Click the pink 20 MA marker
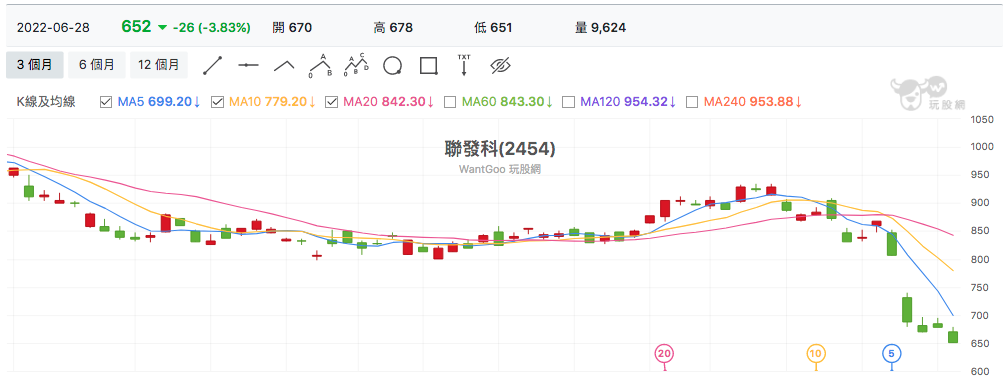 [x=665, y=353]
